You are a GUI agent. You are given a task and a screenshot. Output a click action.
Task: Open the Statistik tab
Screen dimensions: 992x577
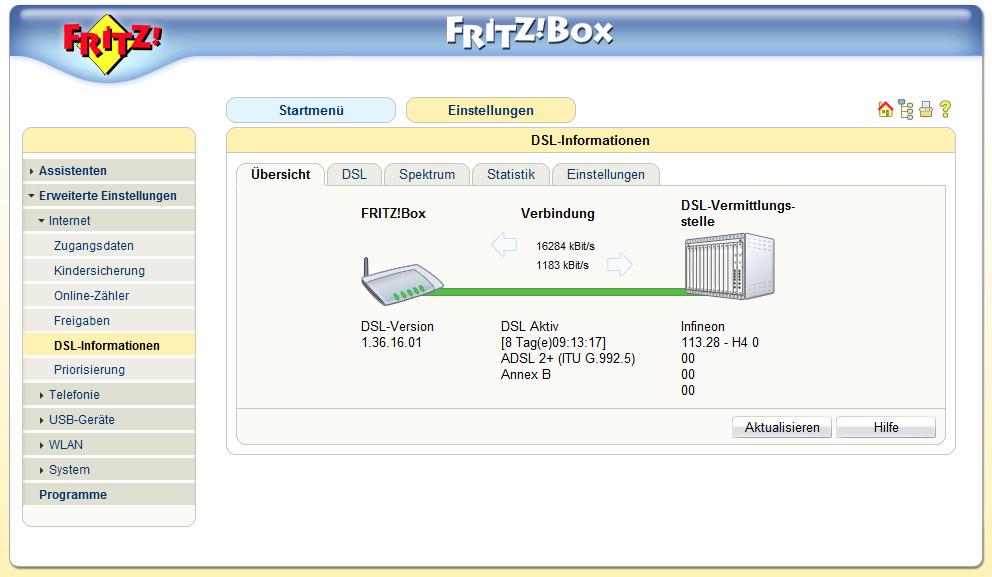pos(511,175)
